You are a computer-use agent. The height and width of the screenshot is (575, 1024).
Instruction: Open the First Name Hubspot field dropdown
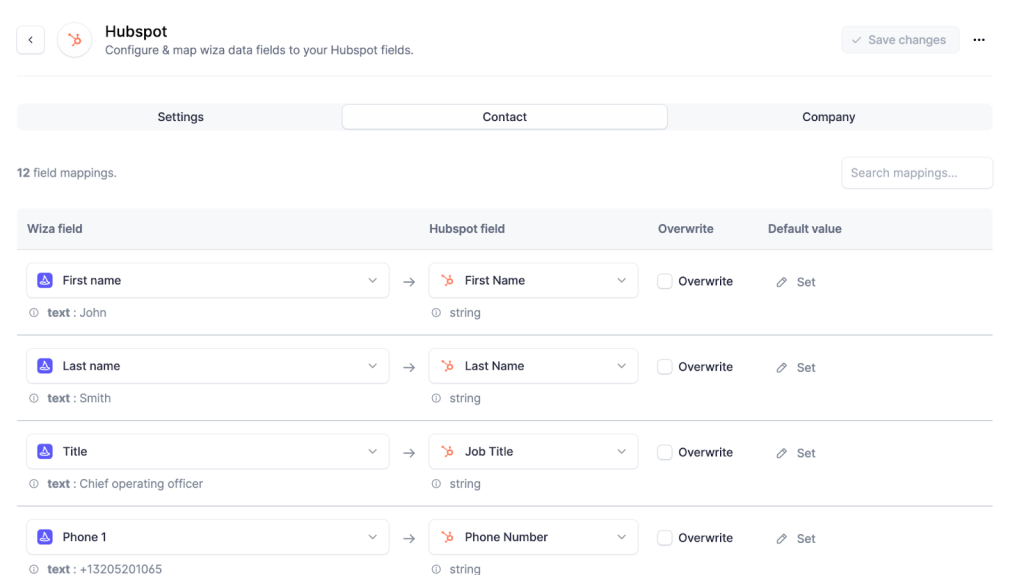(x=534, y=280)
